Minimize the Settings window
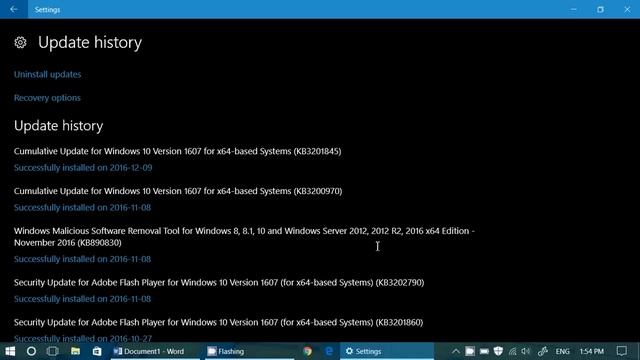 click(573, 9)
